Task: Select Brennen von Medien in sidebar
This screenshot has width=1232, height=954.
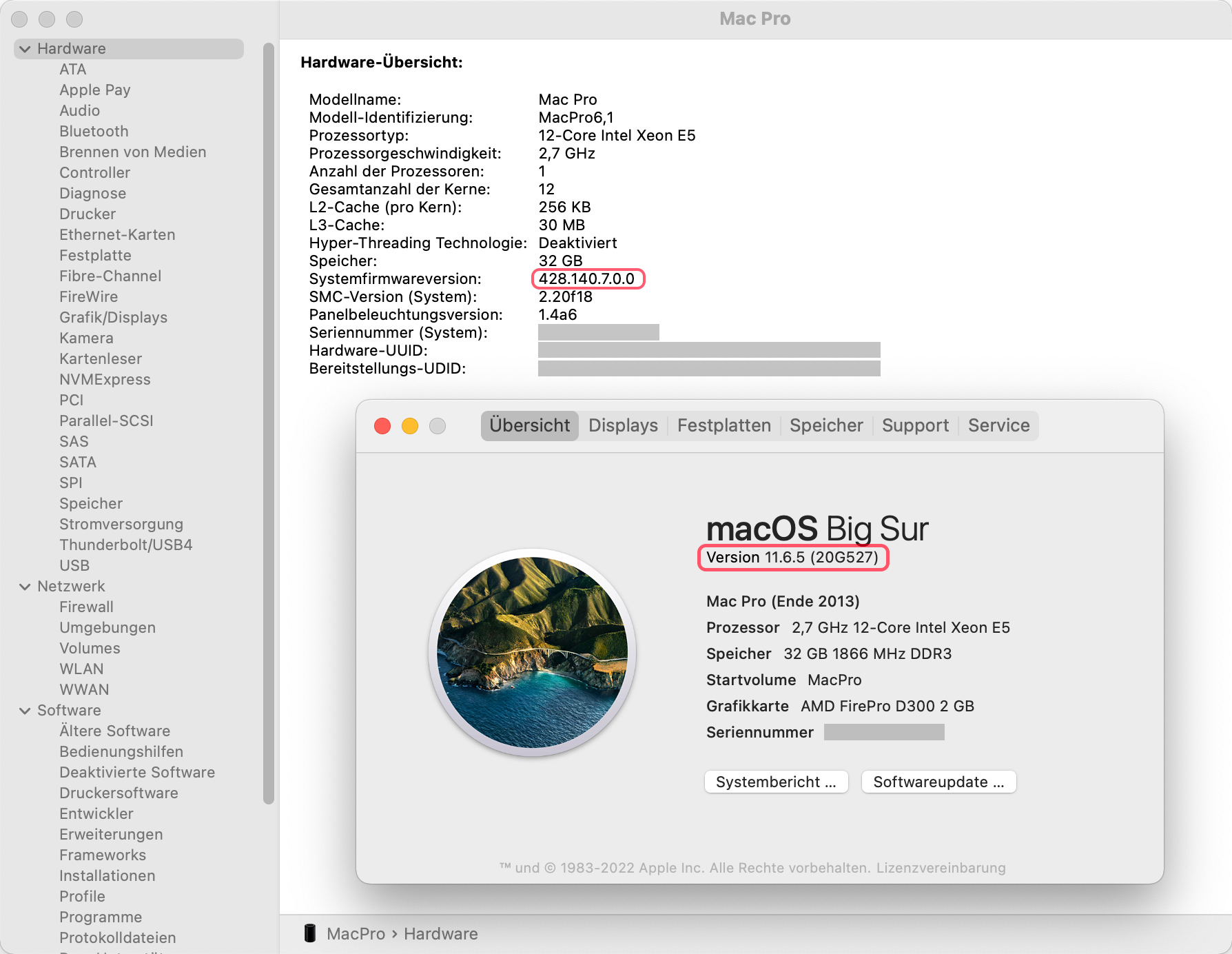Action: 133,152
